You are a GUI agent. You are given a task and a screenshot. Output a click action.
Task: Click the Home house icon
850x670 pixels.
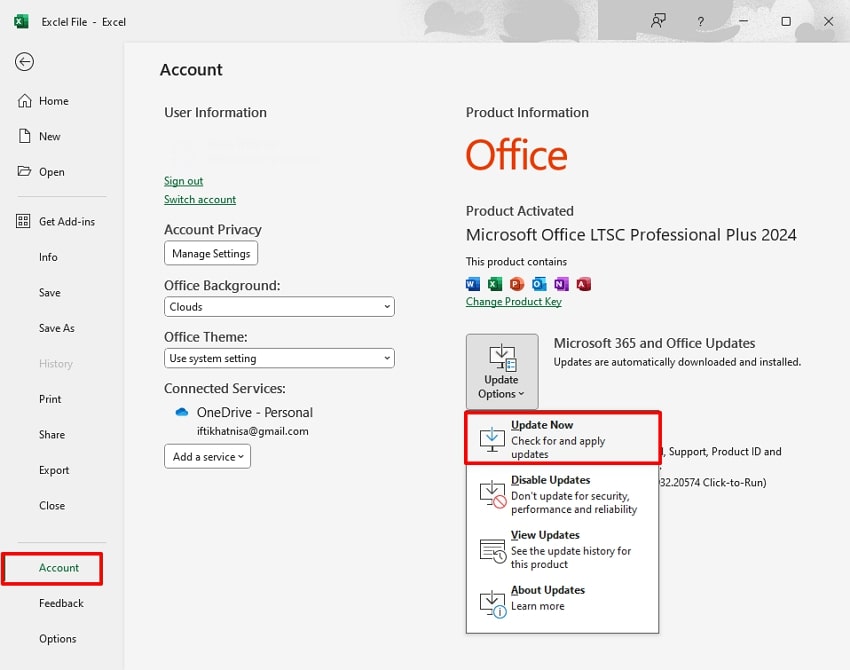24,101
